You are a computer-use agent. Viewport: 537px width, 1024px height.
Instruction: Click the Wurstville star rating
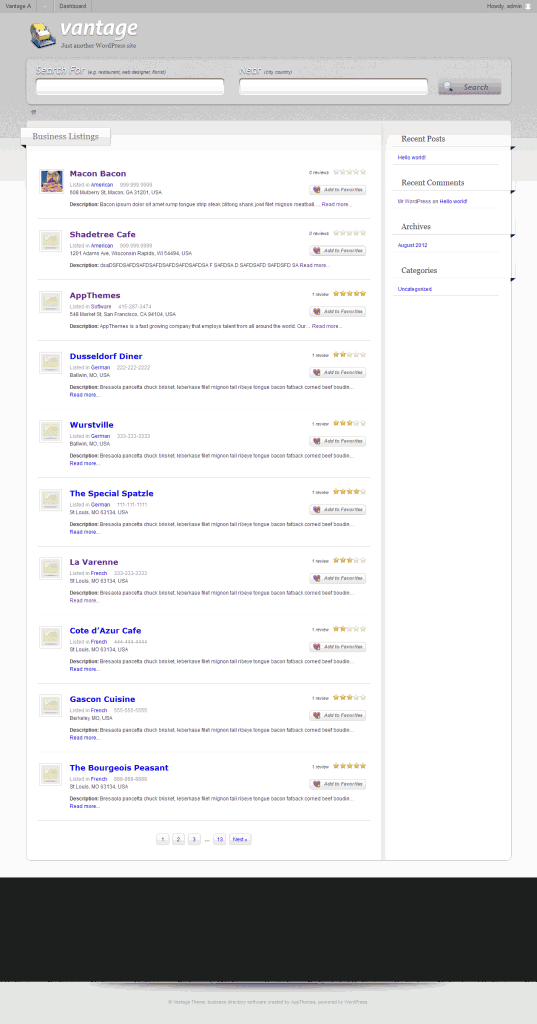[x=350, y=423]
